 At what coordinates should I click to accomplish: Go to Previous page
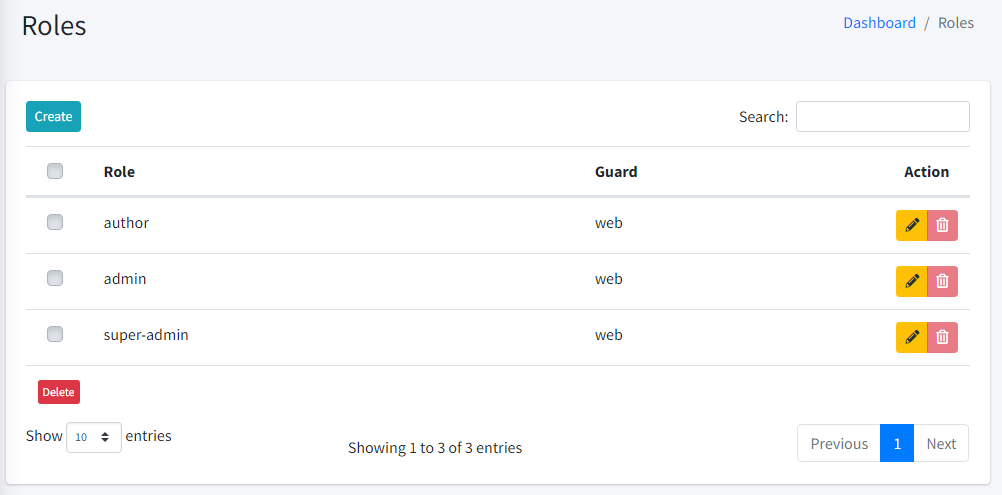839,443
